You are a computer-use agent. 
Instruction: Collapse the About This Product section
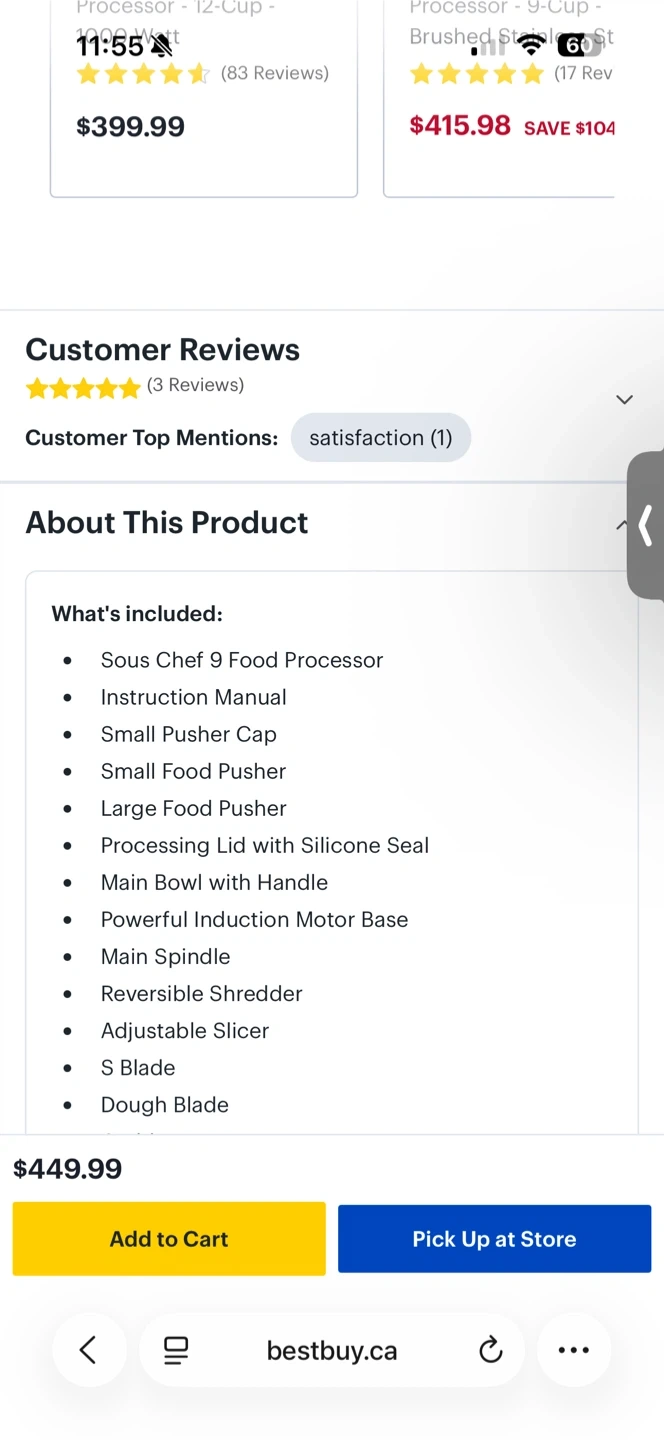click(622, 523)
